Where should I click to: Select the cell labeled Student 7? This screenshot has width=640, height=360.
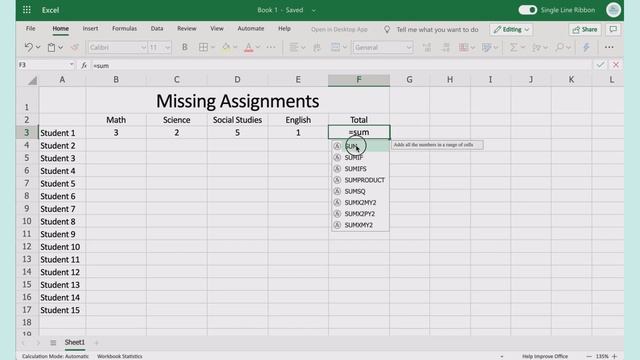tap(62, 209)
